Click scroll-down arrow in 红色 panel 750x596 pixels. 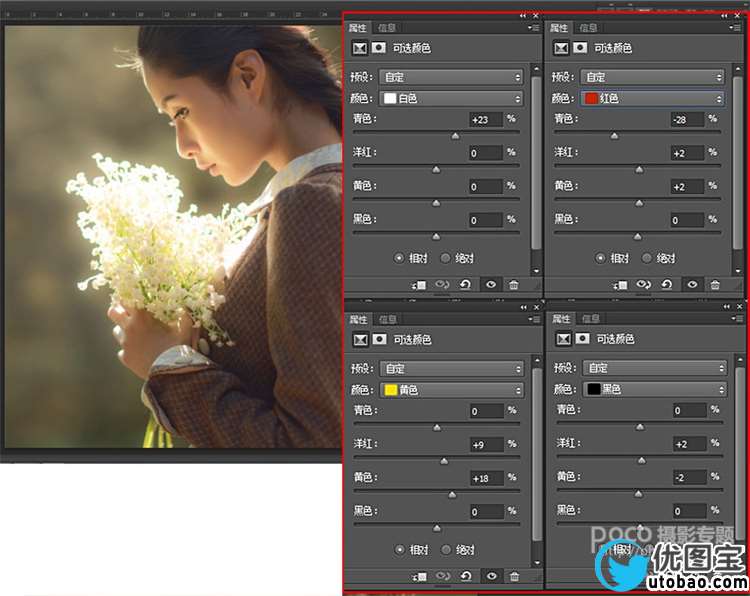(x=738, y=271)
